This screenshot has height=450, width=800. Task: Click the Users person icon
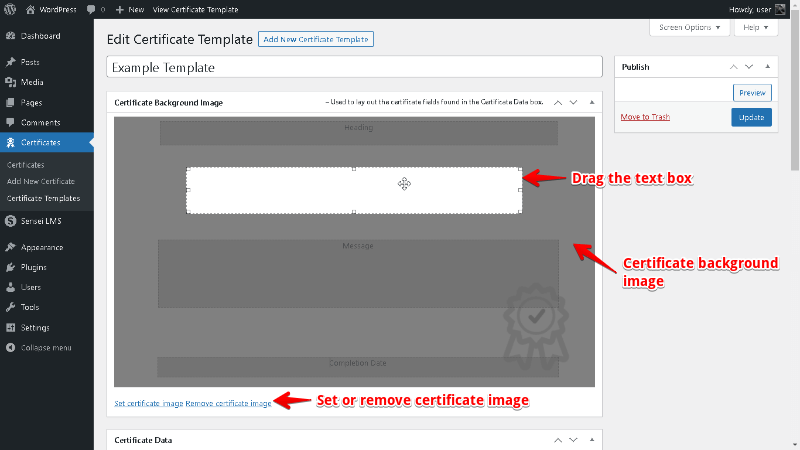[x=10, y=287]
